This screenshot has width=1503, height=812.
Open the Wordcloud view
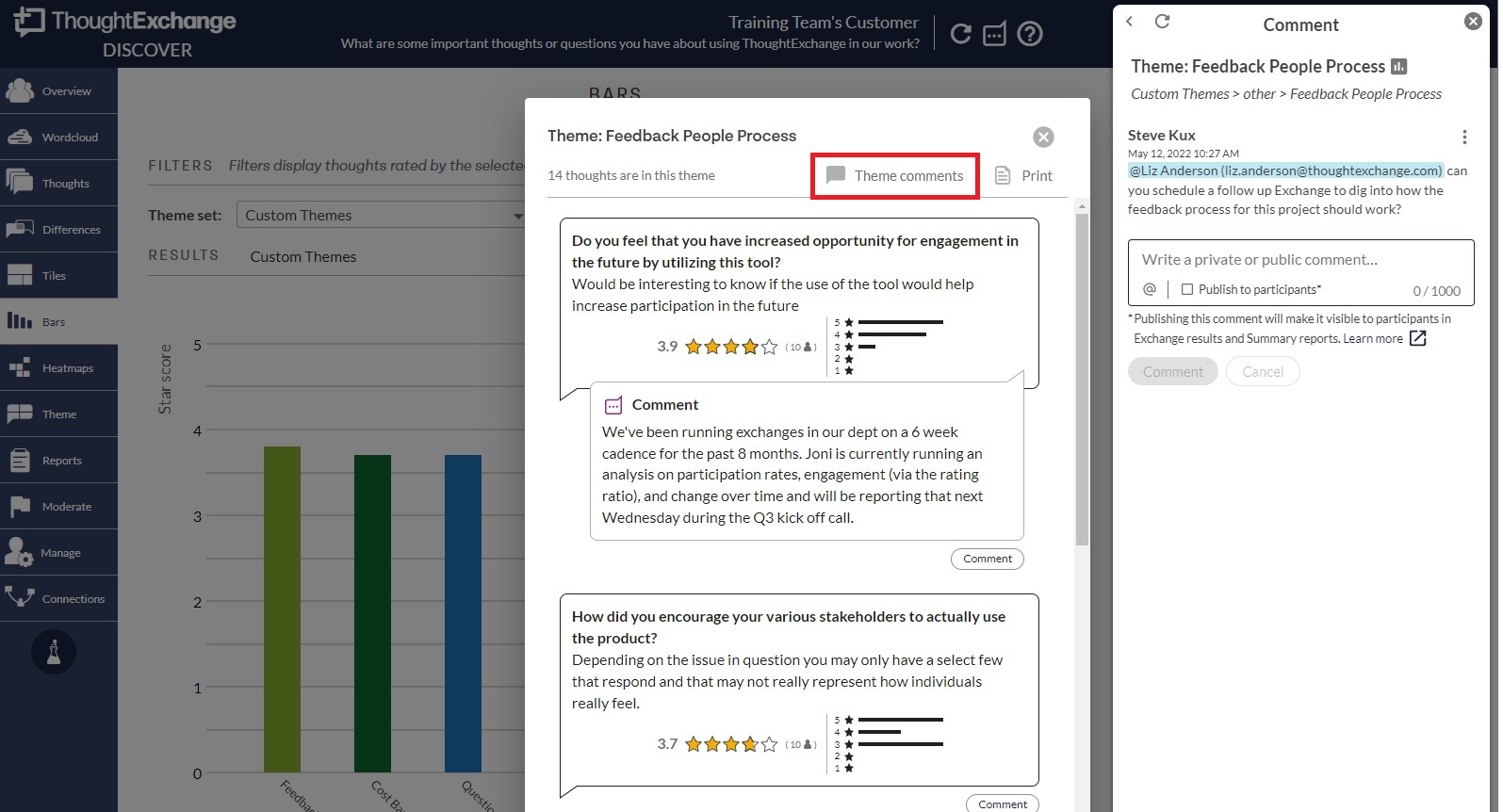tap(58, 138)
